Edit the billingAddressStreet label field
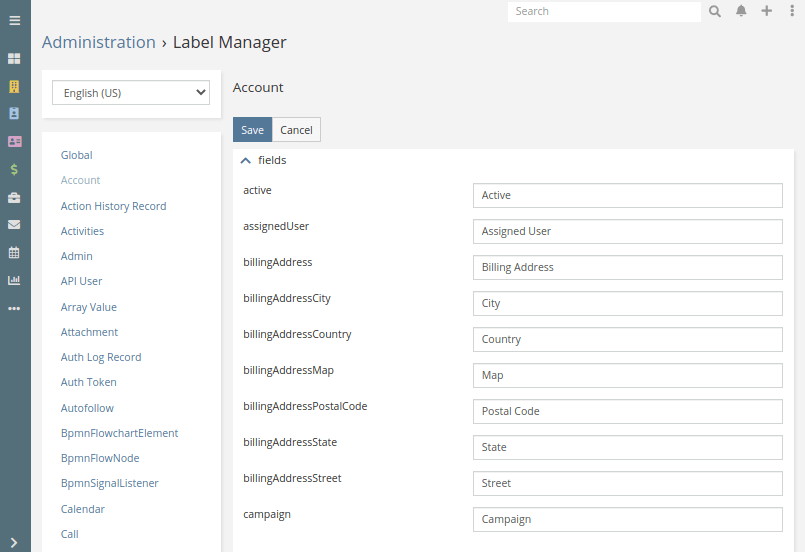Screen dimensions: 805x552 pos(627,483)
